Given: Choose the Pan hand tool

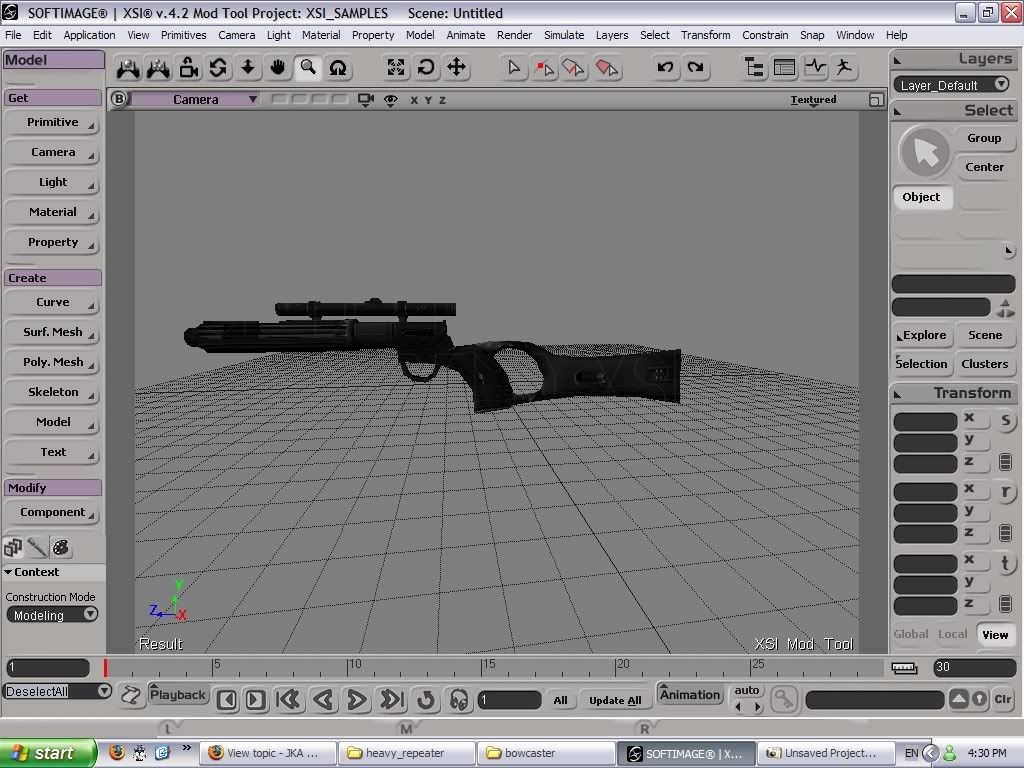Looking at the screenshot, I should (278, 68).
